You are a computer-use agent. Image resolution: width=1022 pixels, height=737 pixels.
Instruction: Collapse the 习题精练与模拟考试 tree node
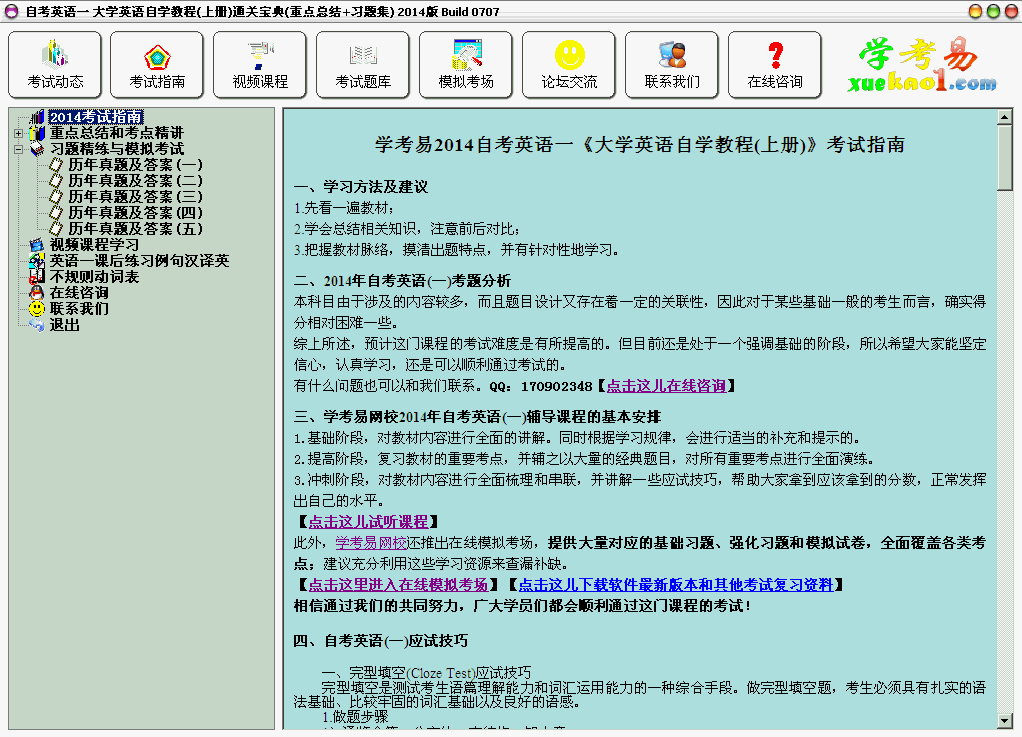coord(18,149)
